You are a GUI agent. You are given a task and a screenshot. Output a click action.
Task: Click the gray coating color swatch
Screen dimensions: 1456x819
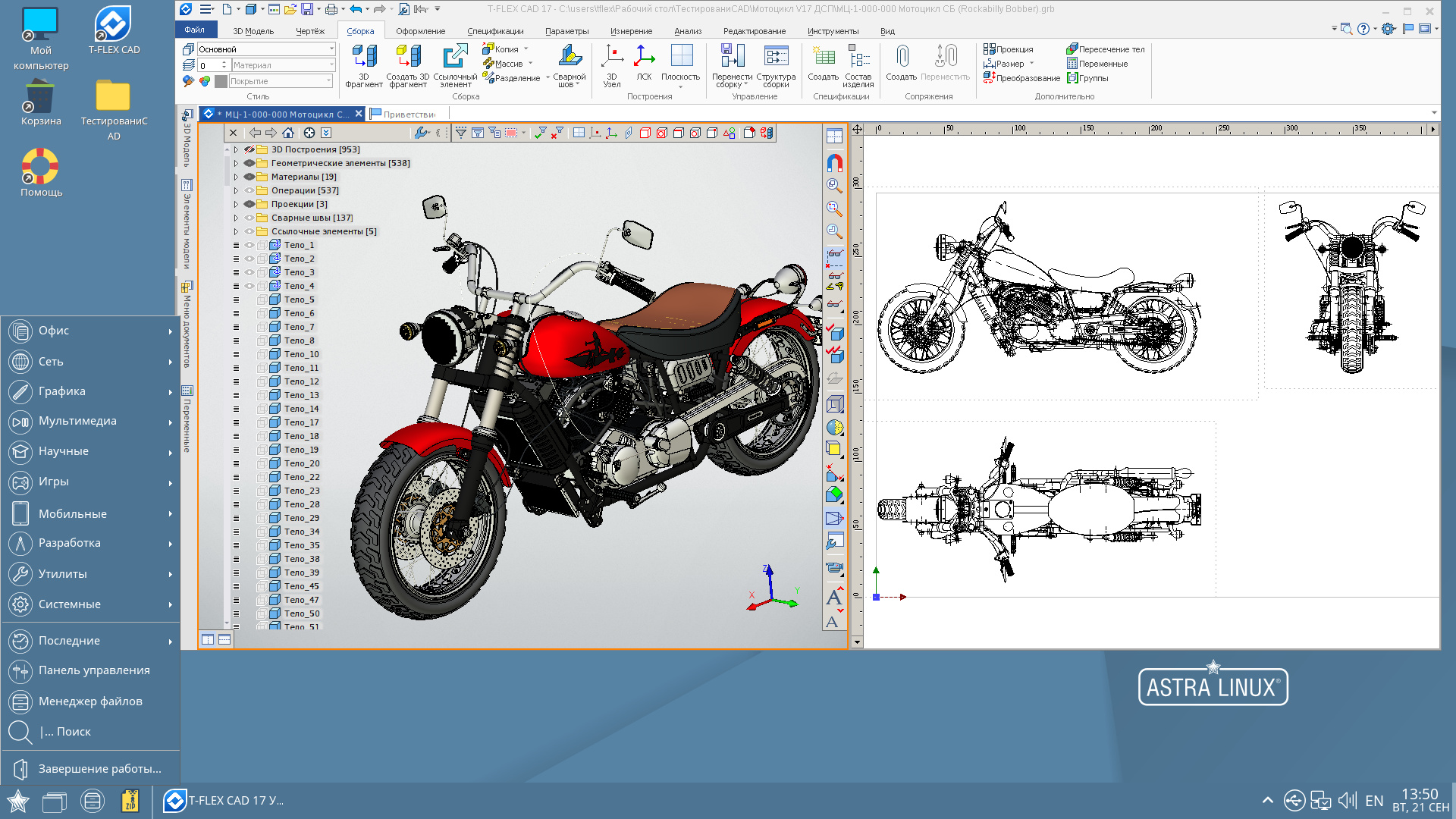tap(221, 81)
